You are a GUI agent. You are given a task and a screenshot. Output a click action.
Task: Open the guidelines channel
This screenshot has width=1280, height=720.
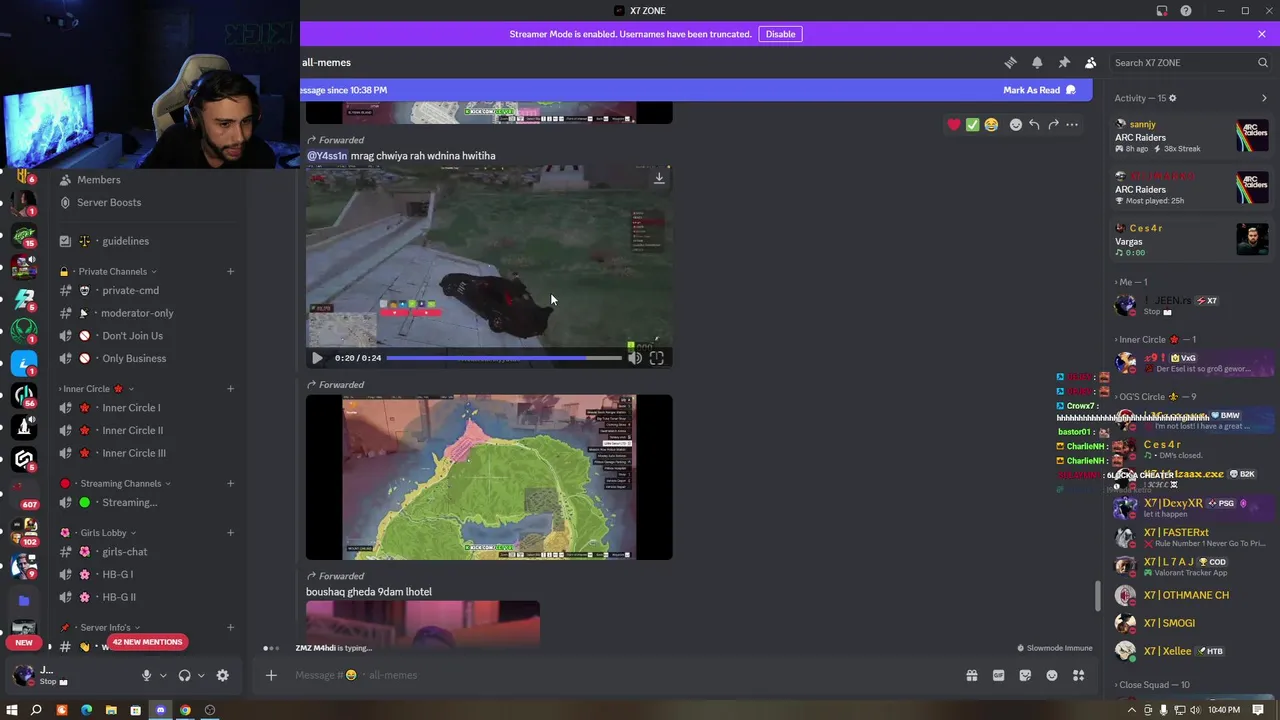pyautogui.click(x=145, y=241)
